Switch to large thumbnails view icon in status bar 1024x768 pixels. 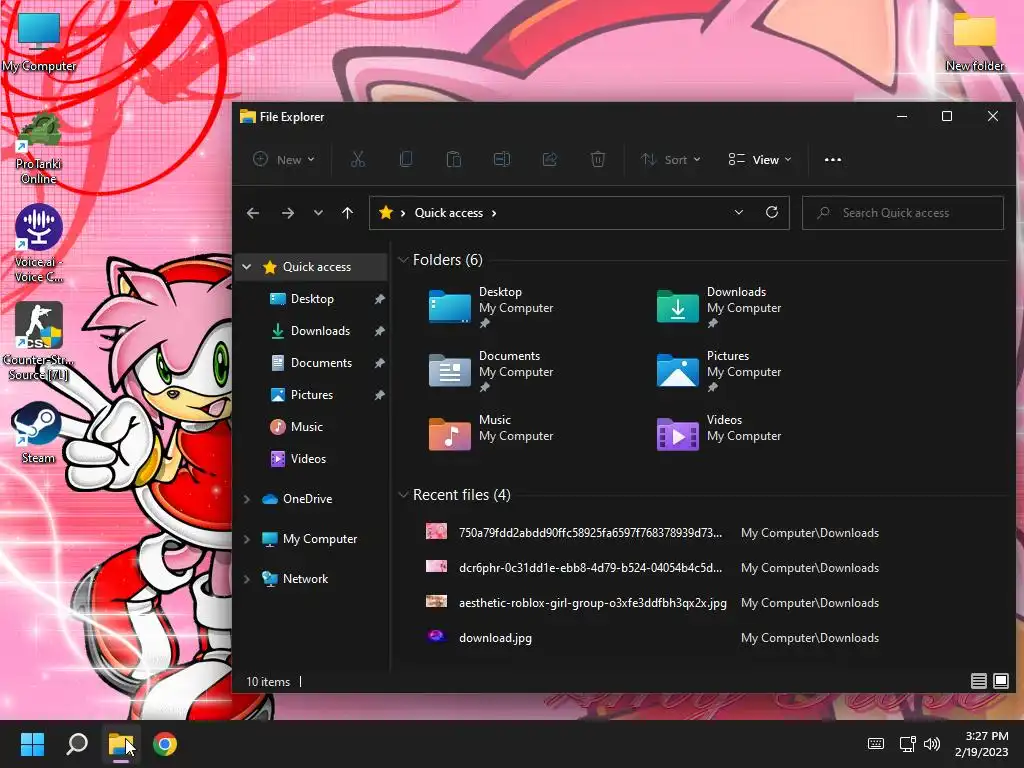pyautogui.click(x=1000, y=681)
